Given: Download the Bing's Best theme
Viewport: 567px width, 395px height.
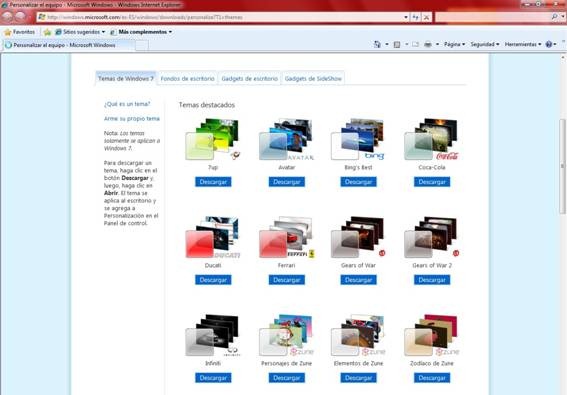Looking at the screenshot, I should tap(358, 182).
